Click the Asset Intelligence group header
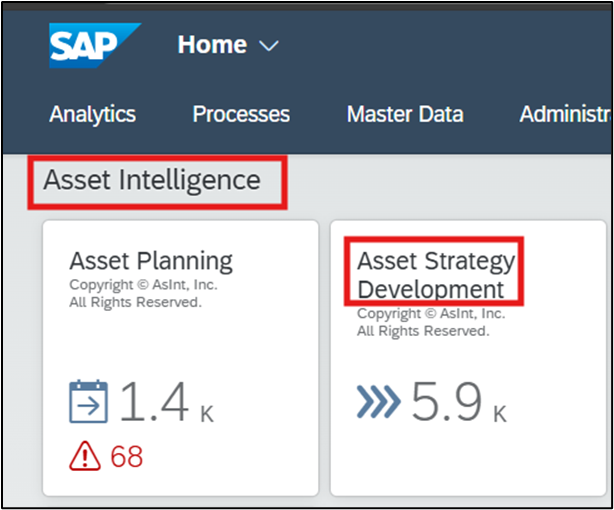 pyautogui.click(x=152, y=181)
